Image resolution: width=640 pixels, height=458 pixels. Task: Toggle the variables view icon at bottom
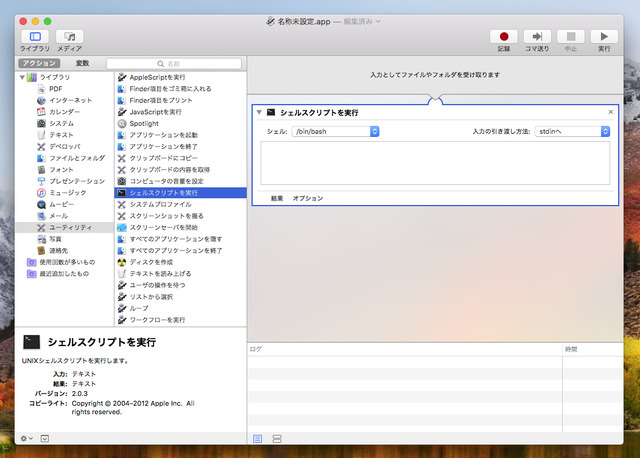coord(277,439)
